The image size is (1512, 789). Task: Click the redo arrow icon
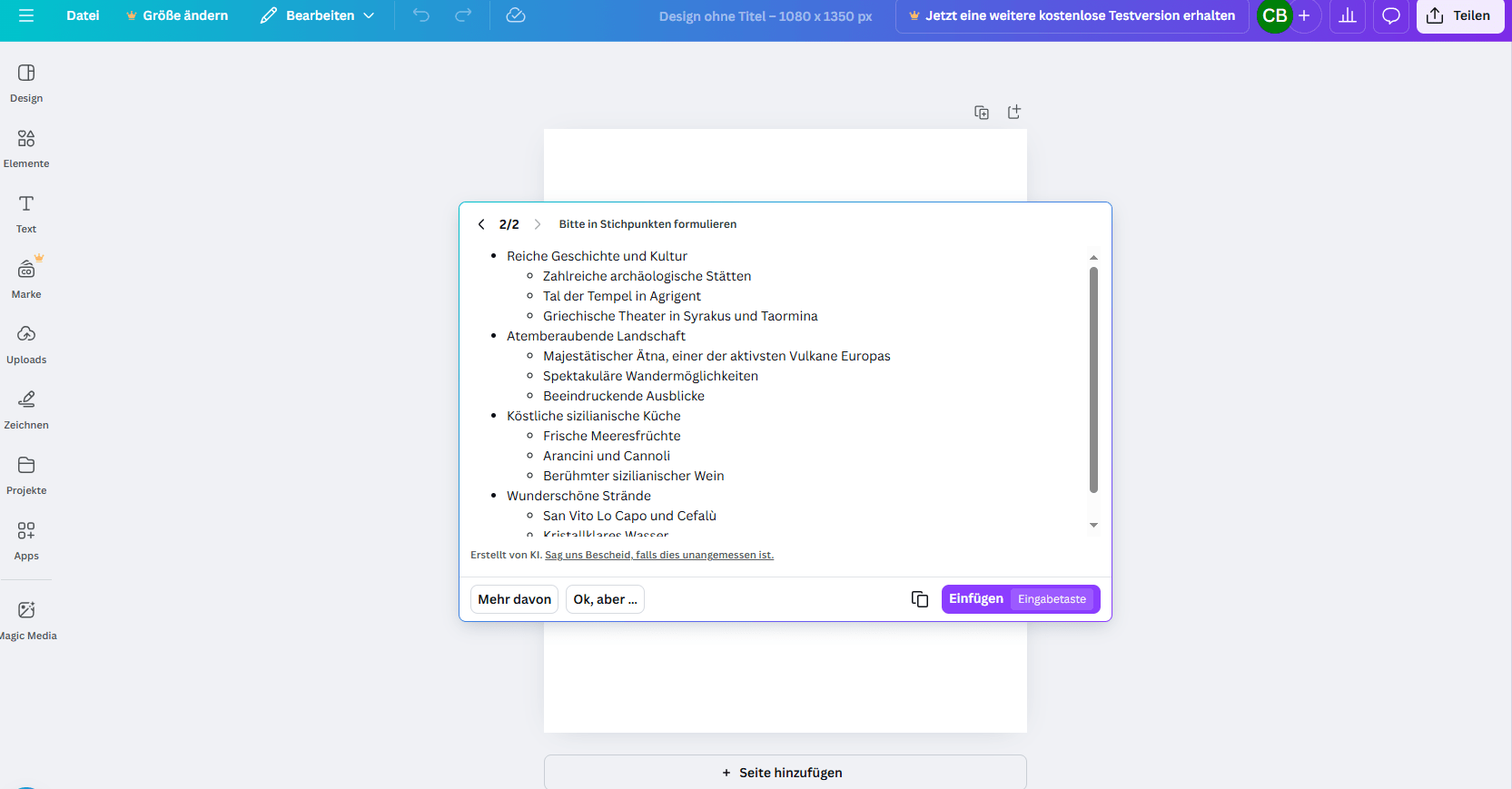coord(463,15)
